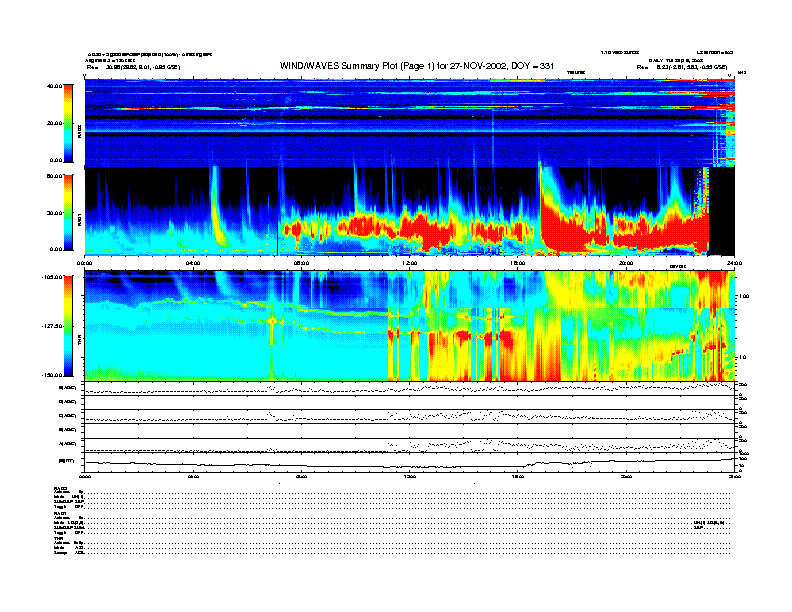The width and height of the screenshot is (792, 612).
Task: Click the bright vertical spike in TNR near 07:00
Action: click(271, 325)
